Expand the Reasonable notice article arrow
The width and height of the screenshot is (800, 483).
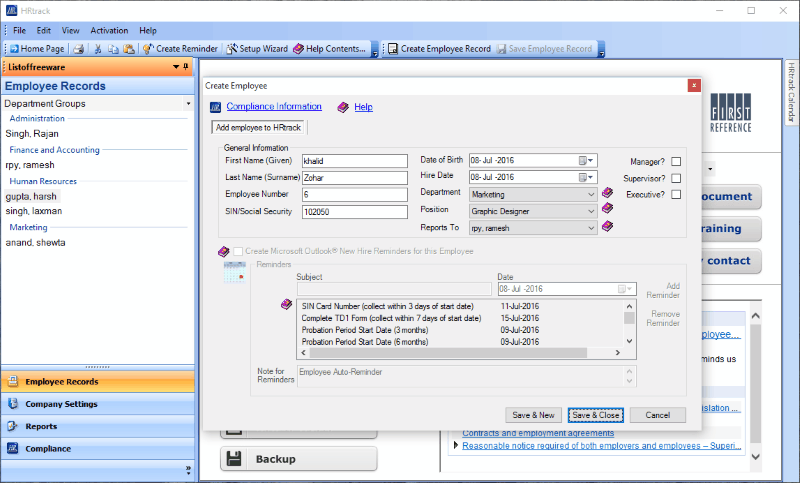[x=456, y=445]
